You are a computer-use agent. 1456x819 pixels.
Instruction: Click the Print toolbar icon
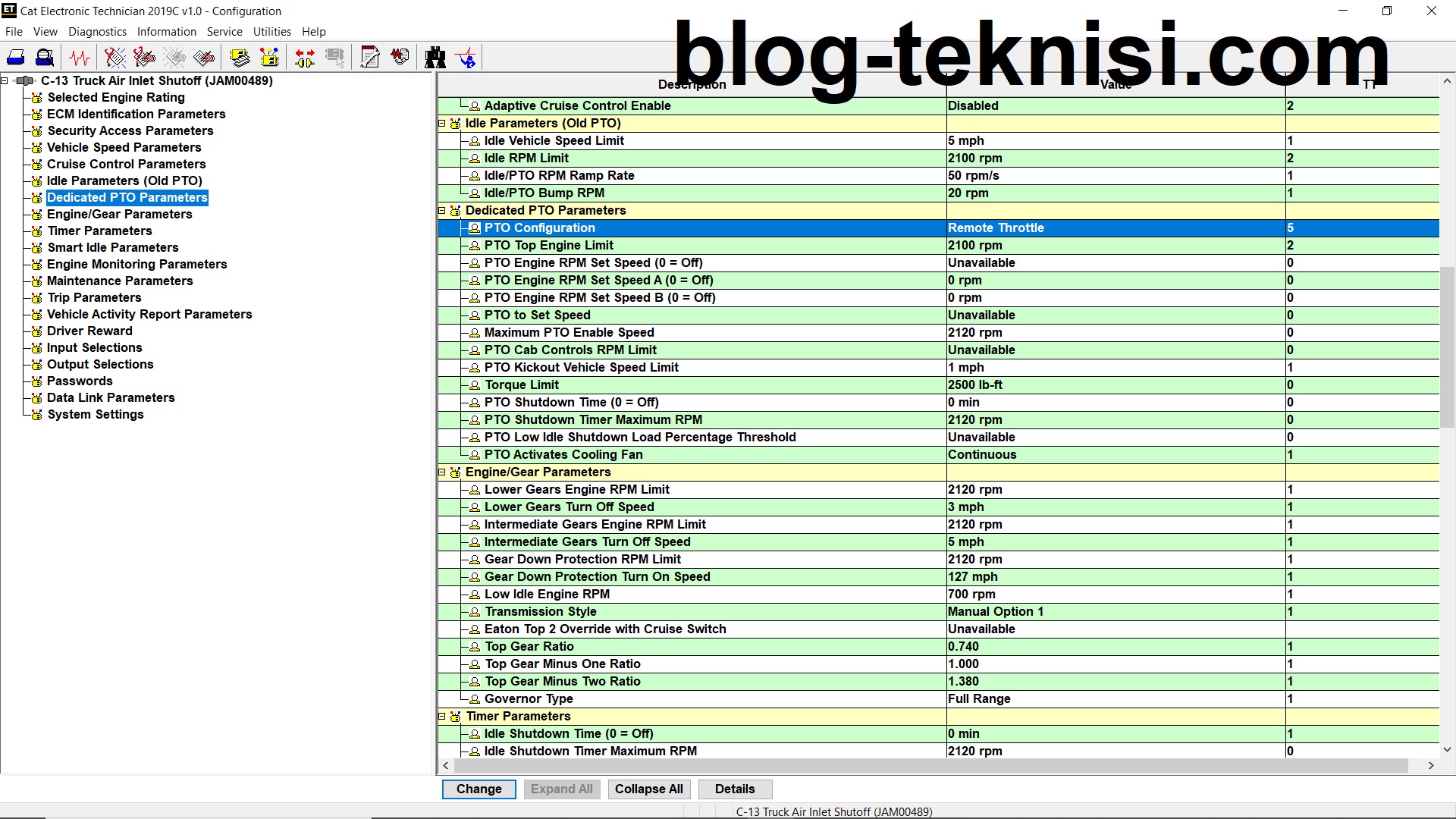[x=16, y=58]
